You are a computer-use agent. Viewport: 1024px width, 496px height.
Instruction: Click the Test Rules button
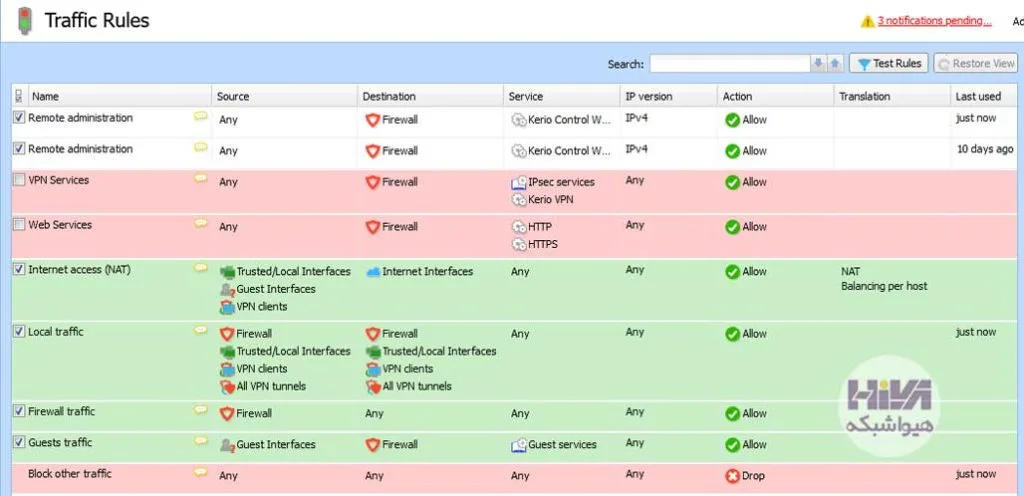(x=889, y=63)
